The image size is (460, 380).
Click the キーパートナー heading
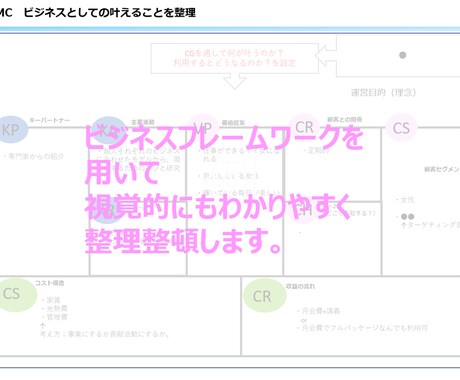(x=50, y=120)
